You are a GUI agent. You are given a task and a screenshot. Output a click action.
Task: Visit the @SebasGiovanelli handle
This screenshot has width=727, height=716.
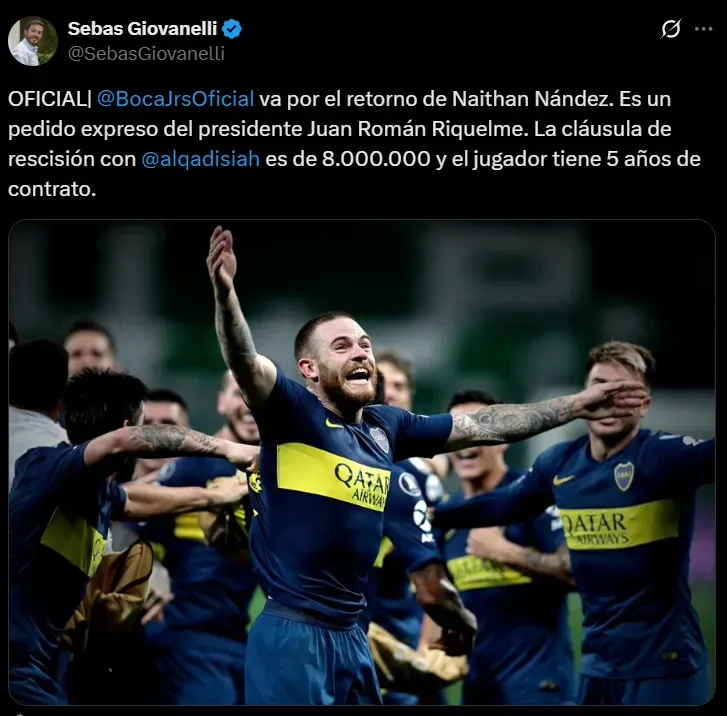pyautogui.click(x=146, y=53)
